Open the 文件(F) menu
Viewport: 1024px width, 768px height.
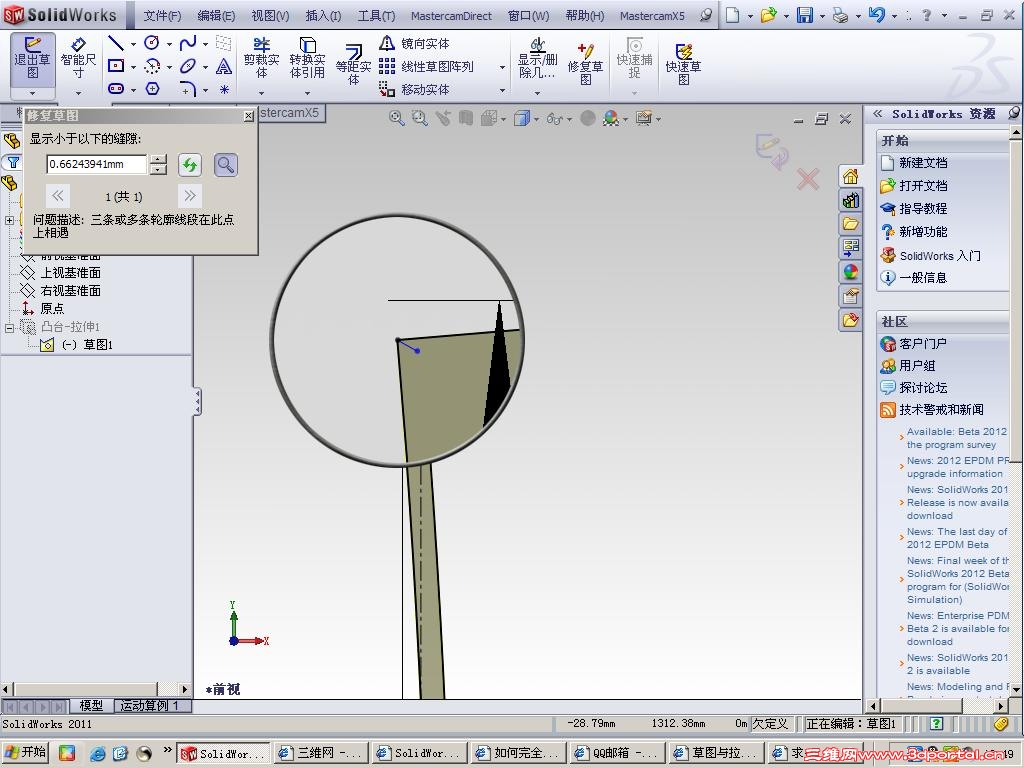(x=162, y=15)
